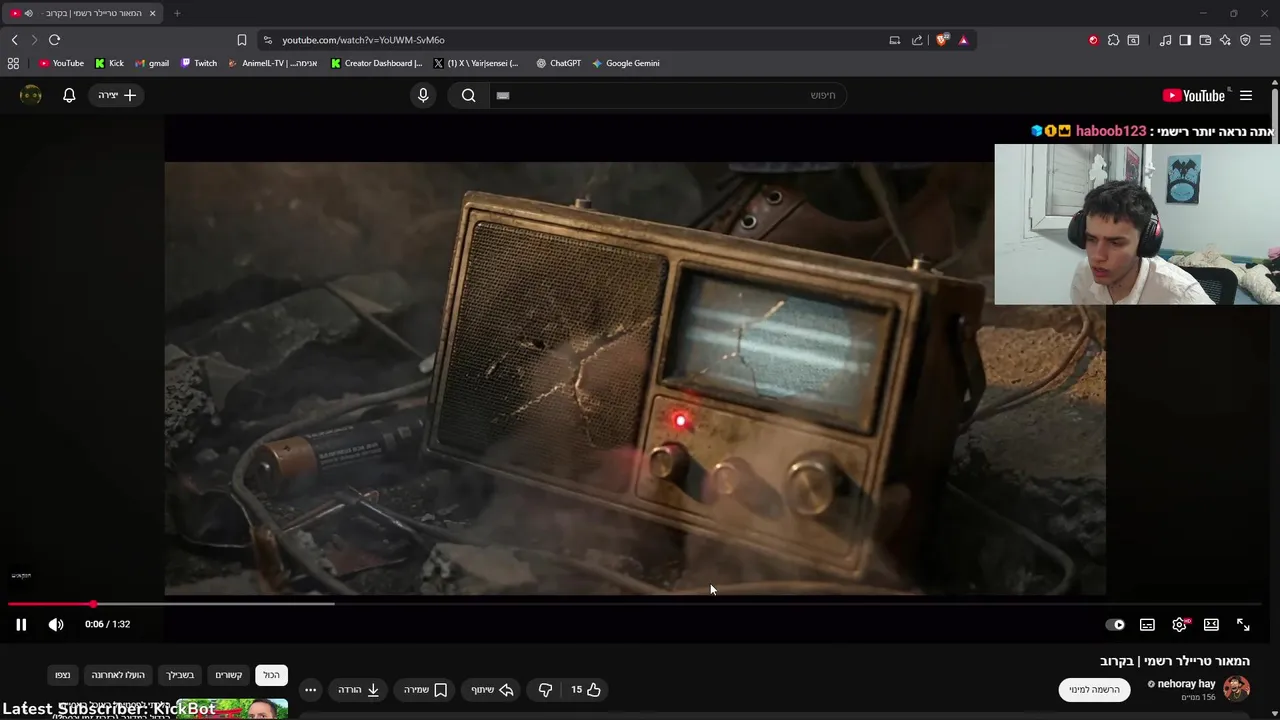Select the נצפו filter chip
This screenshot has width=1280, height=720.
(63, 675)
